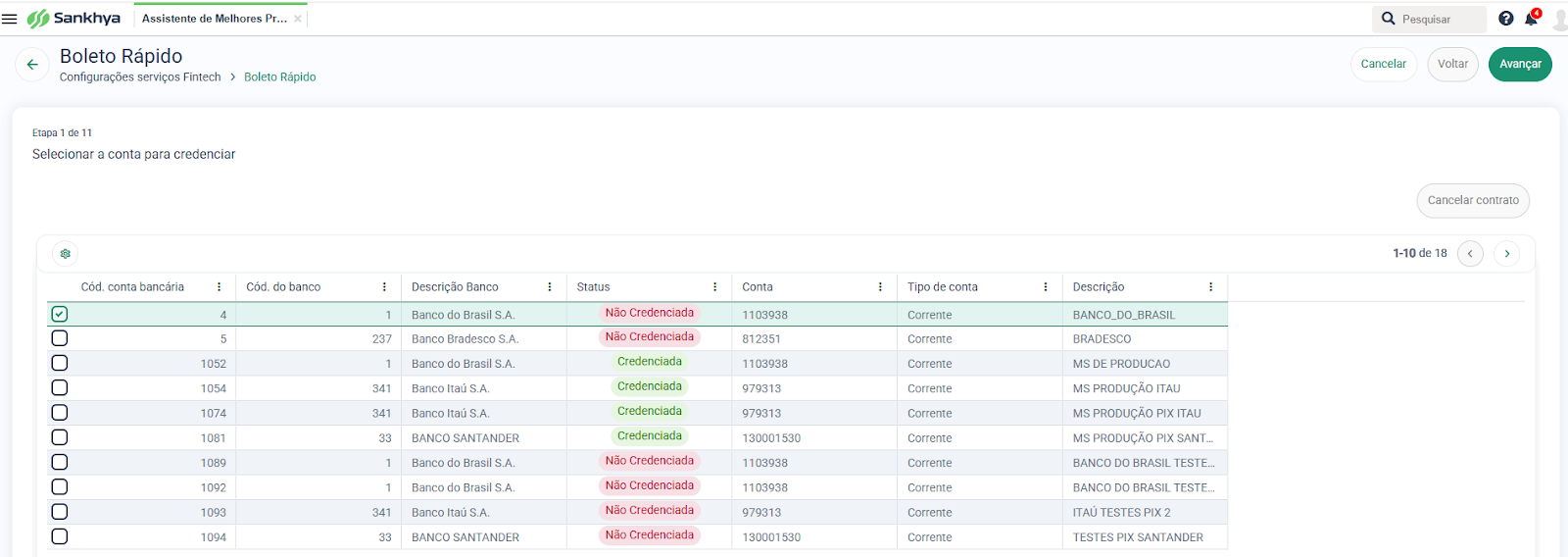Open the notifications bell
The image size is (1568, 557).
tap(1531, 19)
